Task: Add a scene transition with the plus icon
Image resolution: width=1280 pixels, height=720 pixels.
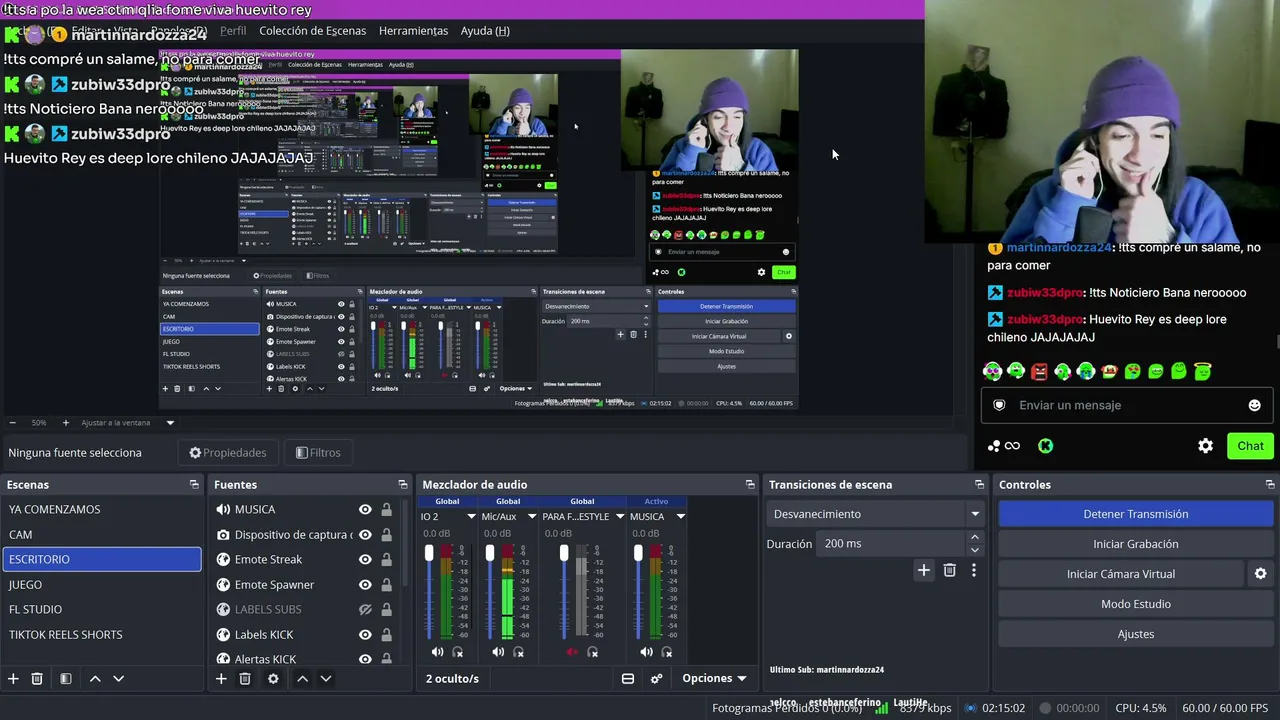Action: [x=923, y=570]
